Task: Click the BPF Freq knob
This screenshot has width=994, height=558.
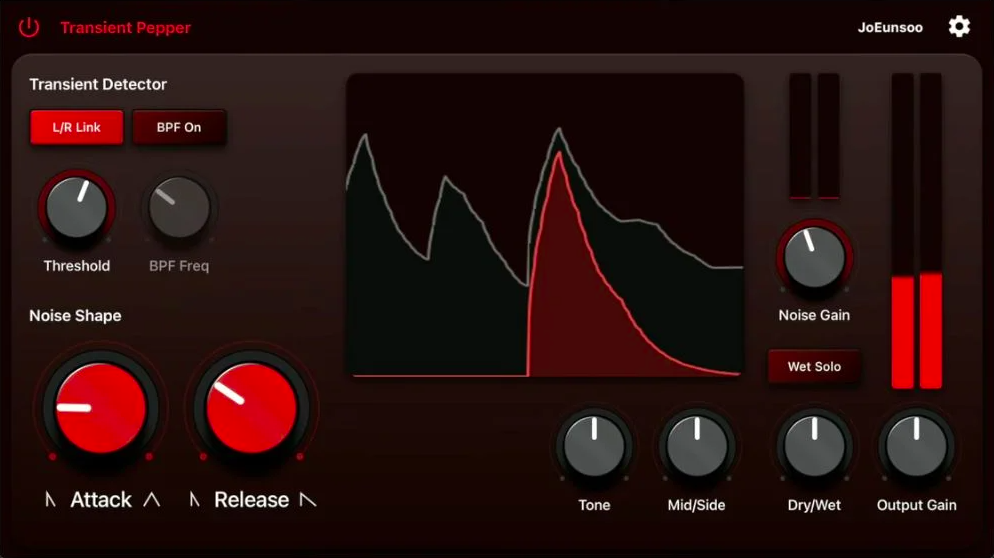Action: (179, 207)
